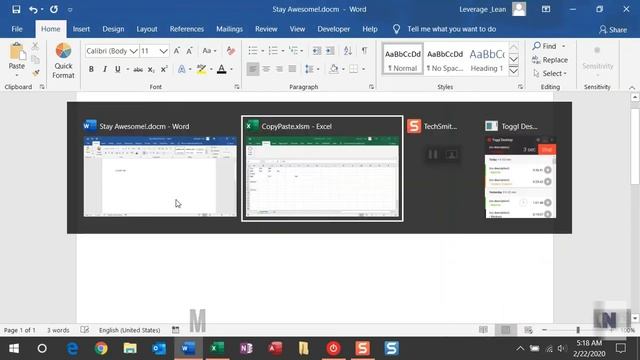Apply strikethrough formatting
Viewport: 640px width, 360px height.
(x=138, y=69)
